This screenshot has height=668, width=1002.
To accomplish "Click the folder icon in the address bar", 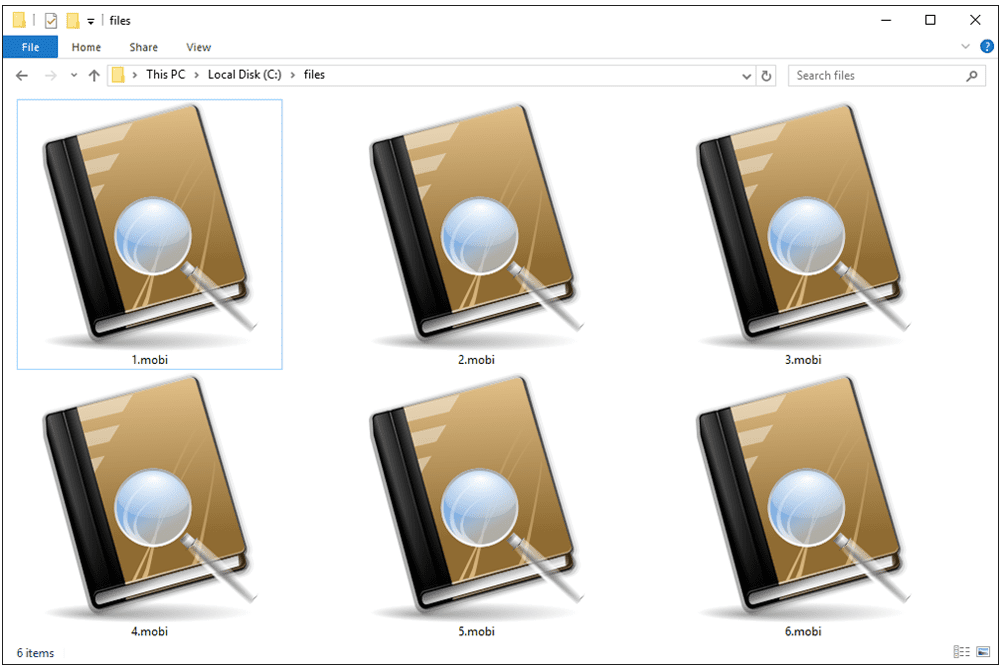I will pos(119,74).
